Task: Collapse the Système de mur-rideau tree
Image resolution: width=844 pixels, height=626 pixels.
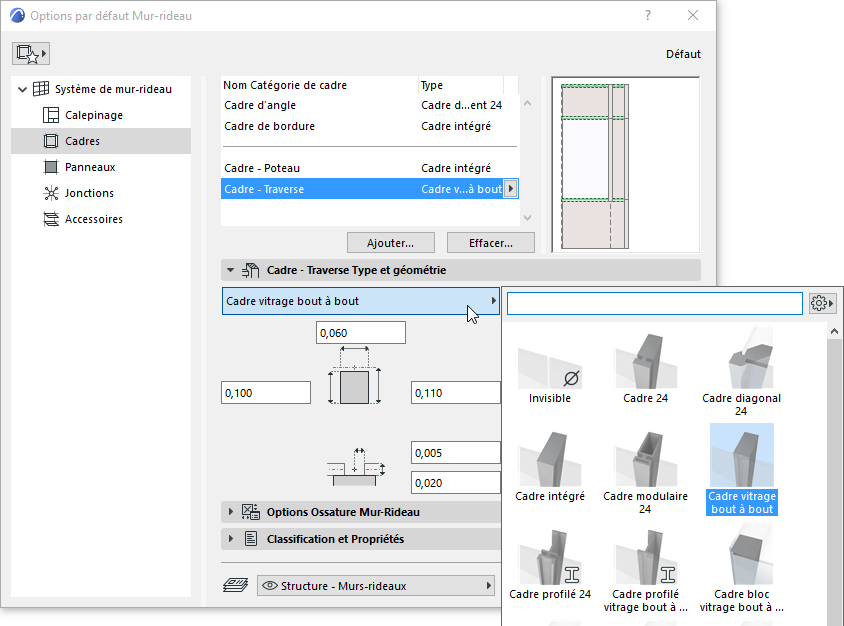Action: pyautogui.click(x=23, y=89)
